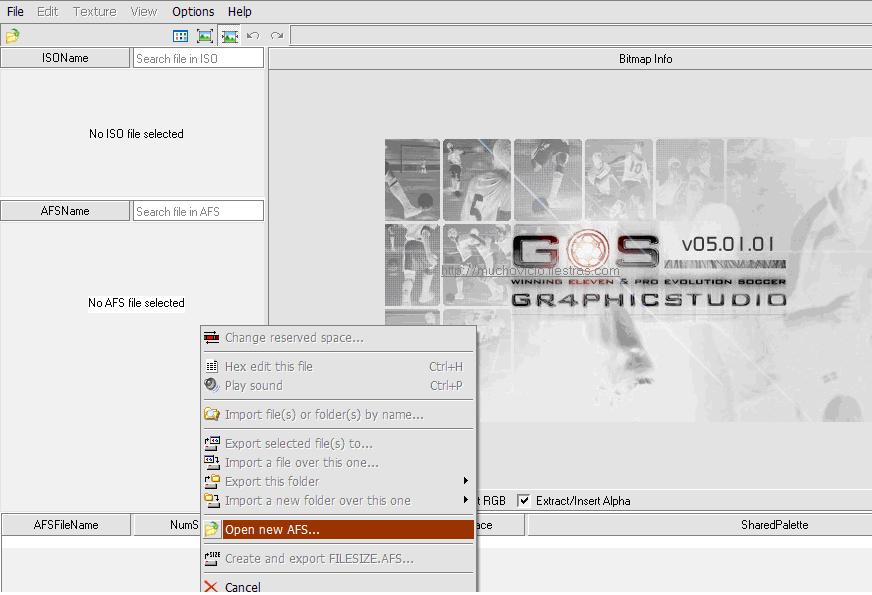The width and height of the screenshot is (872, 595).
Task: Click the AFSName column header button
Action: click(65, 211)
